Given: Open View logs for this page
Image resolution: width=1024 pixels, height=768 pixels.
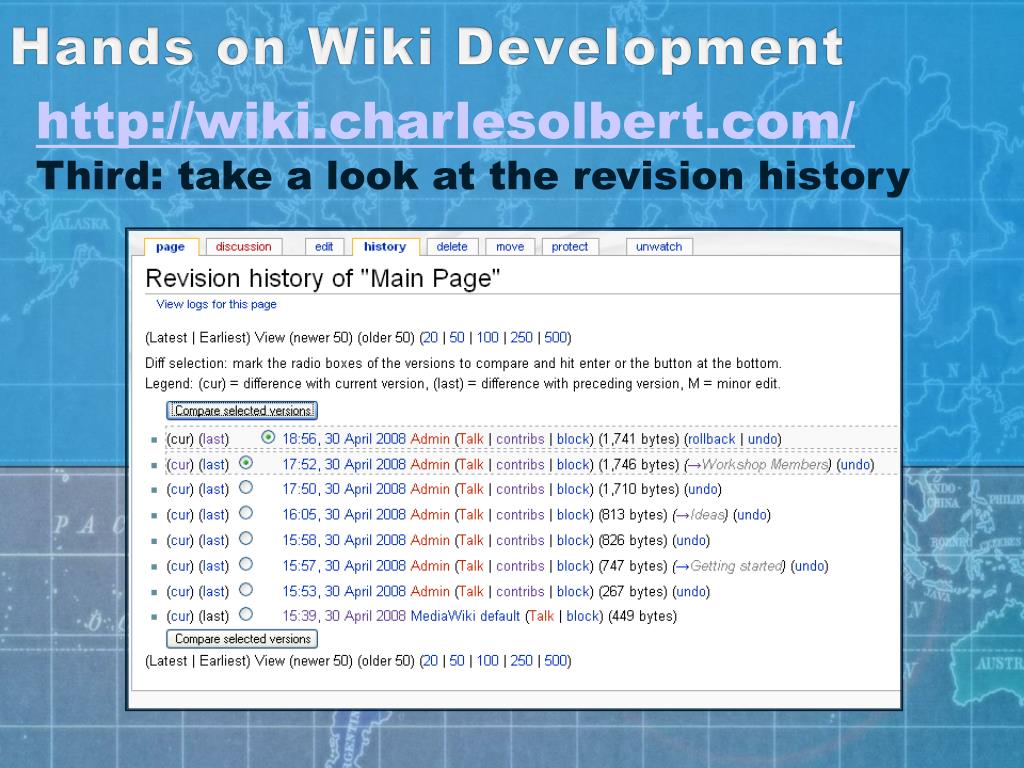Looking at the screenshot, I should [216, 304].
